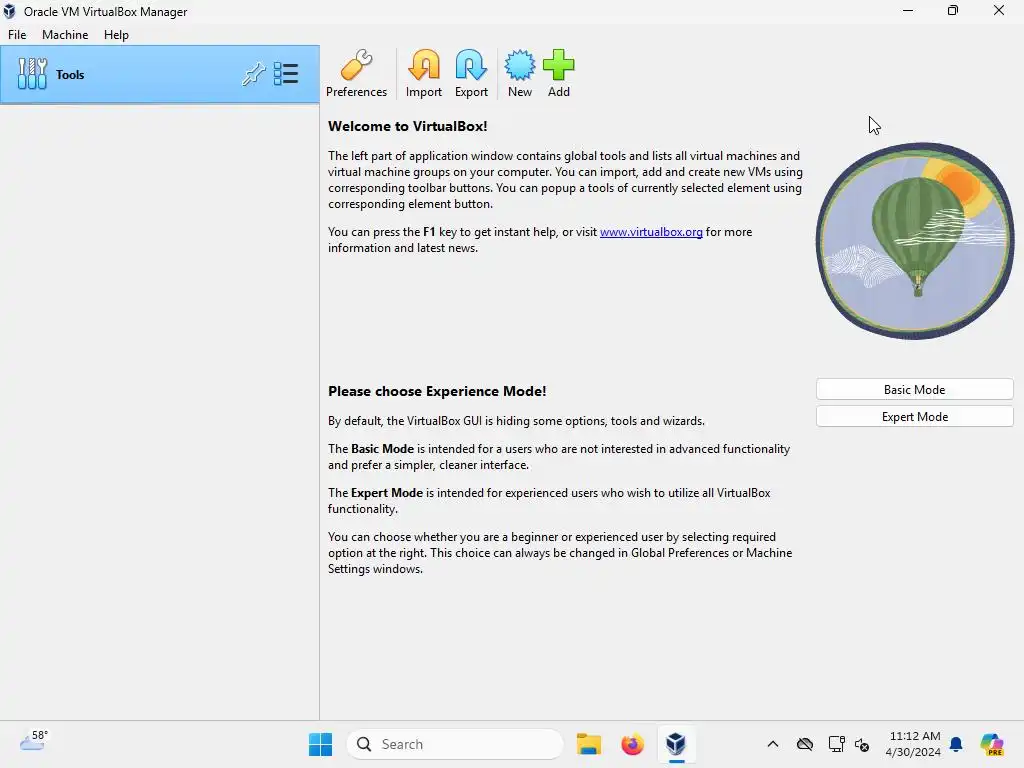Choose Basic Mode button
This screenshot has height=768, width=1024.
(x=914, y=389)
